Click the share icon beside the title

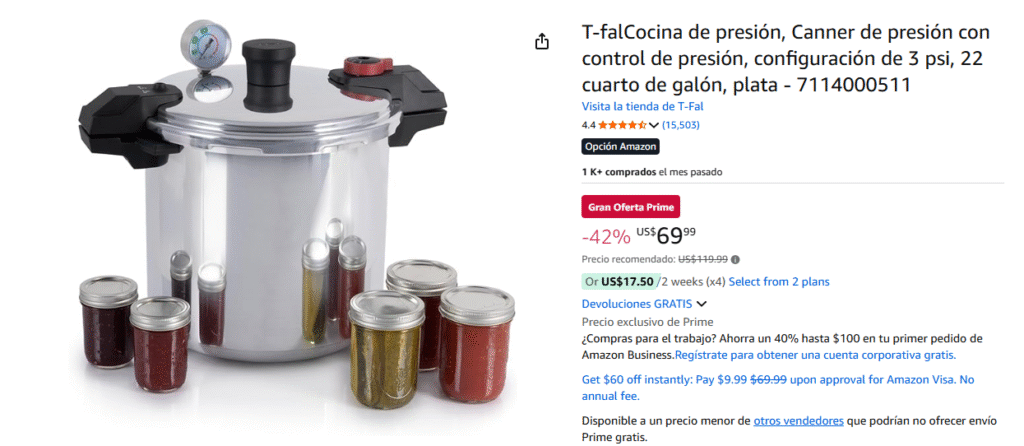click(541, 42)
